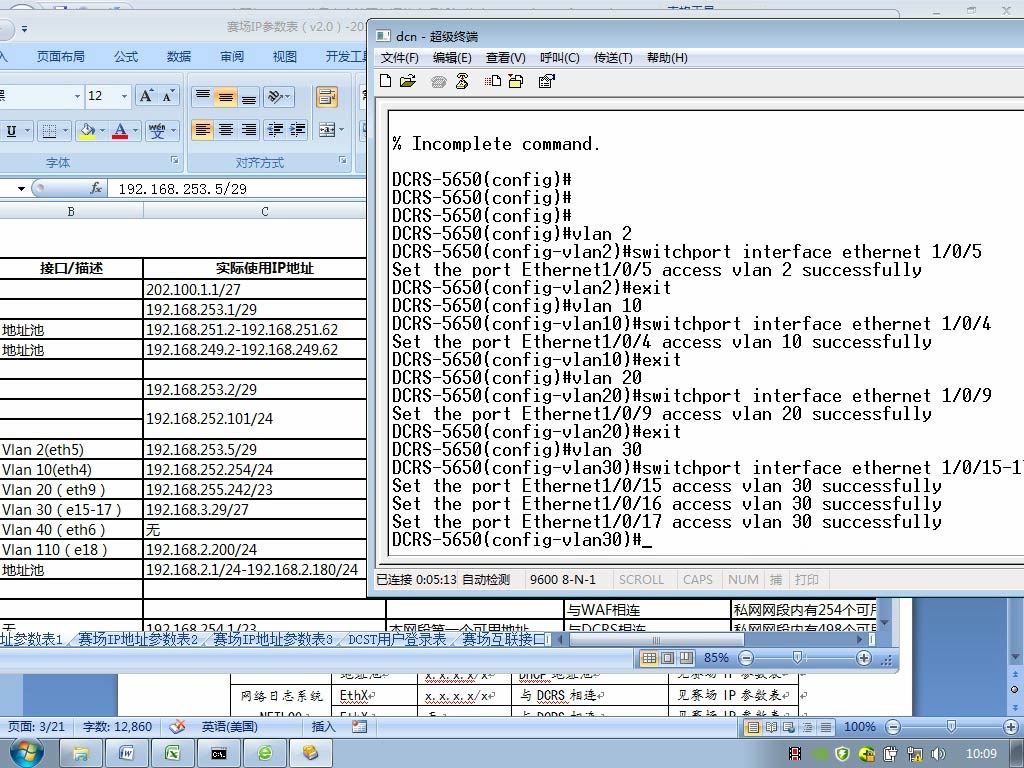Decrease indent in Excel alignment group
The height and width of the screenshot is (768, 1024).
tap(275, 129)
